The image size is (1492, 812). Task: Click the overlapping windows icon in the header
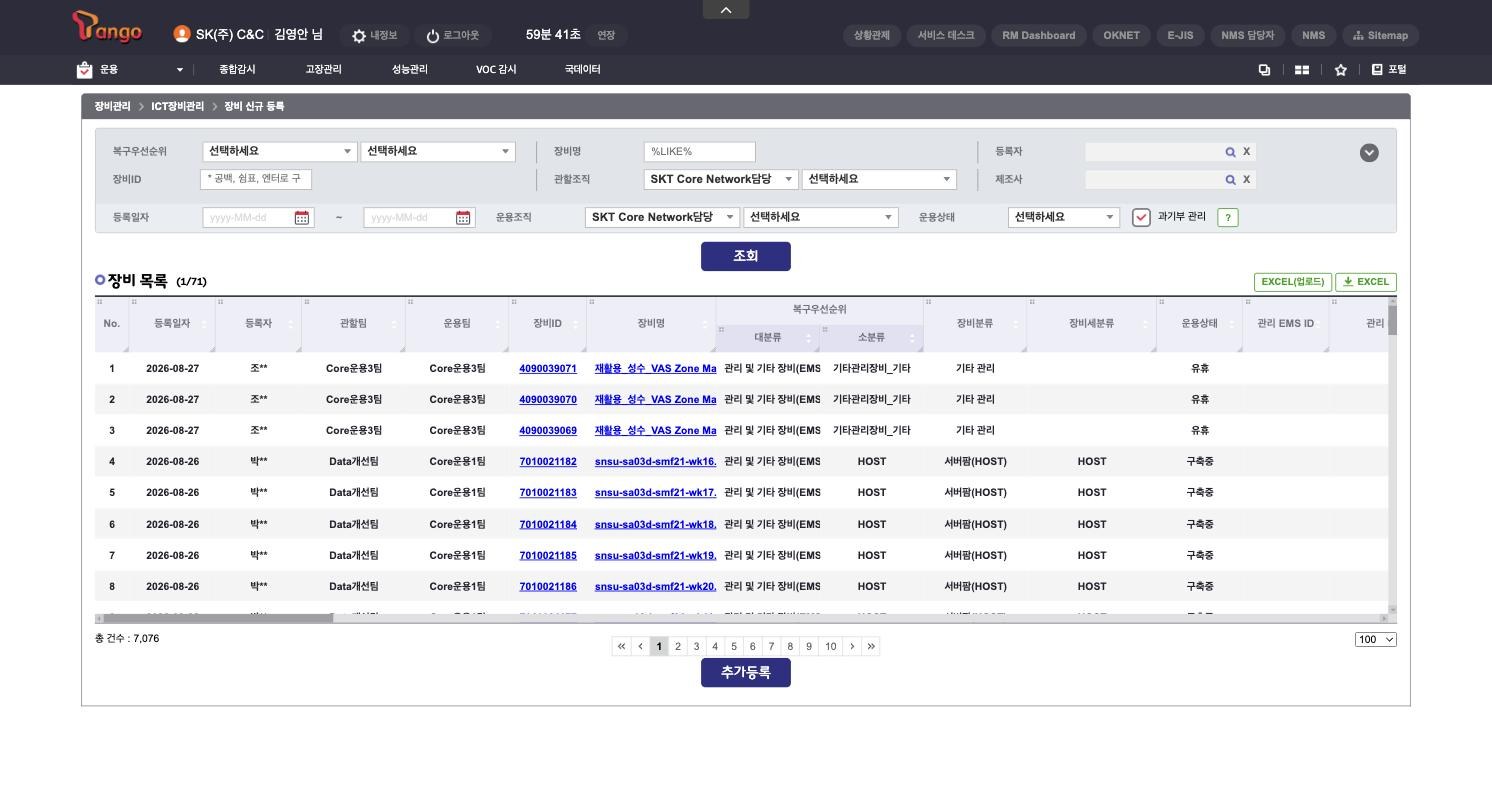coord(1264,70)
